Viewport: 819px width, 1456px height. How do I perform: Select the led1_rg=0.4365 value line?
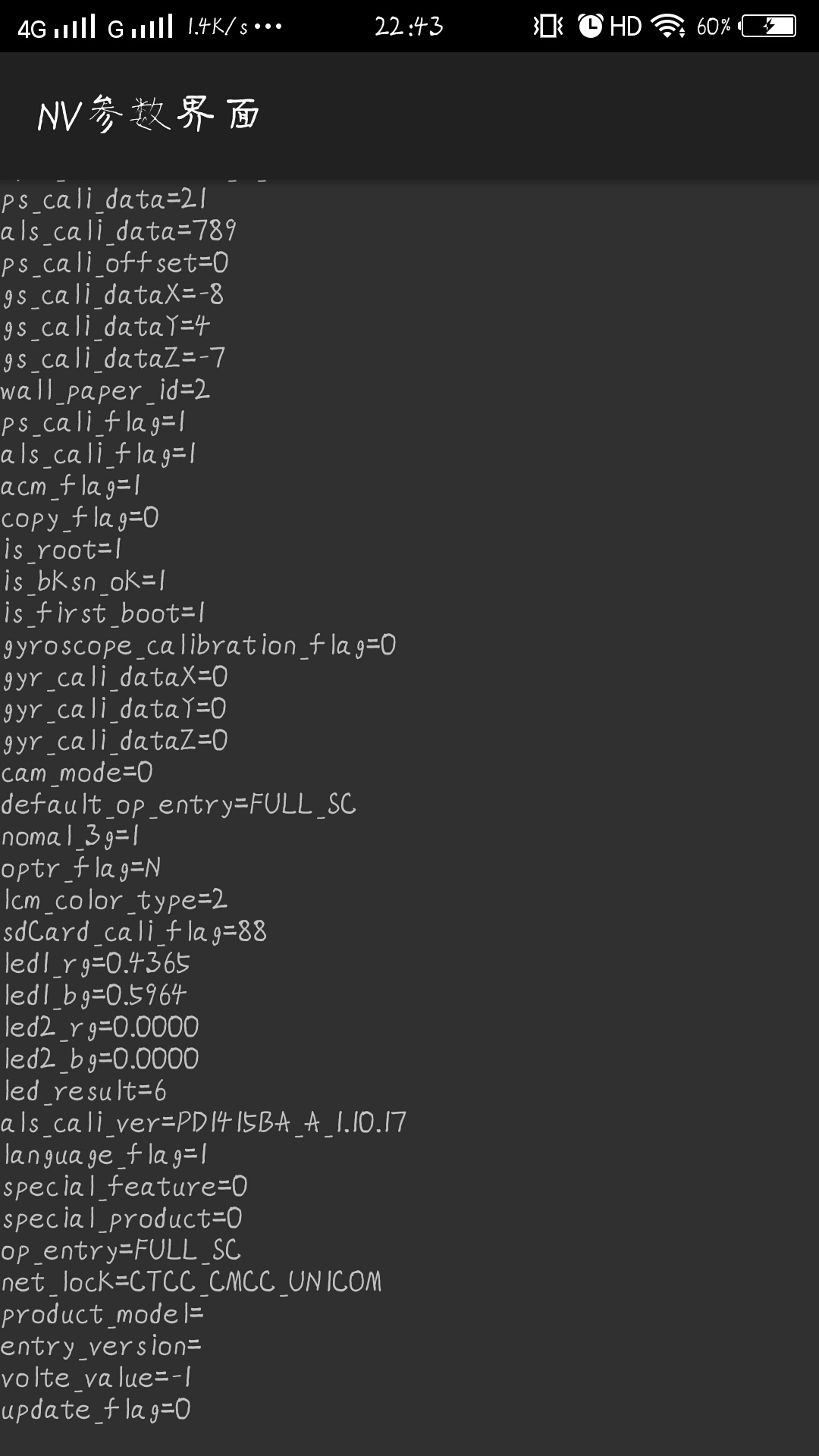pos(97,964)
